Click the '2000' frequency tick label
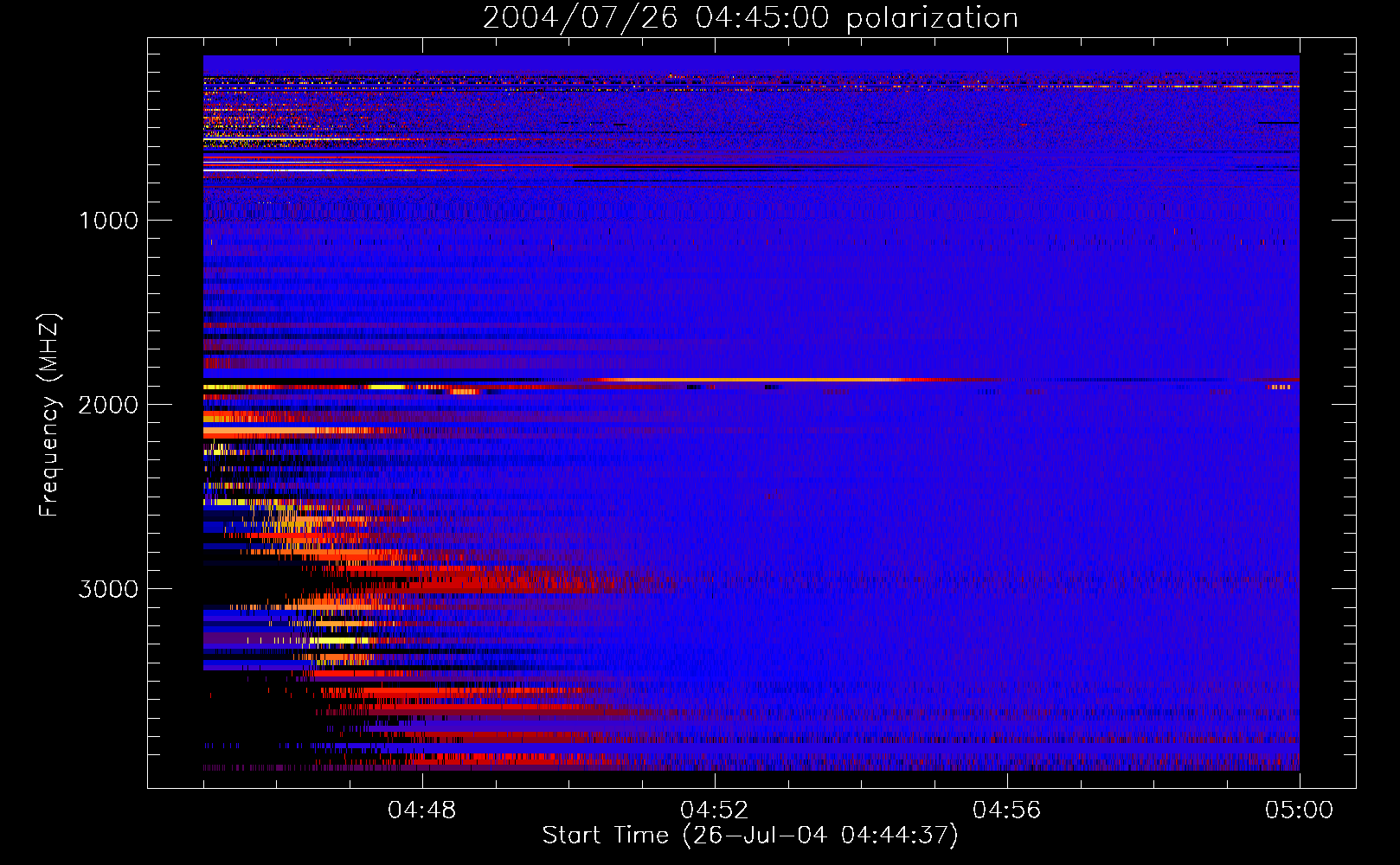 click(108, 405)
